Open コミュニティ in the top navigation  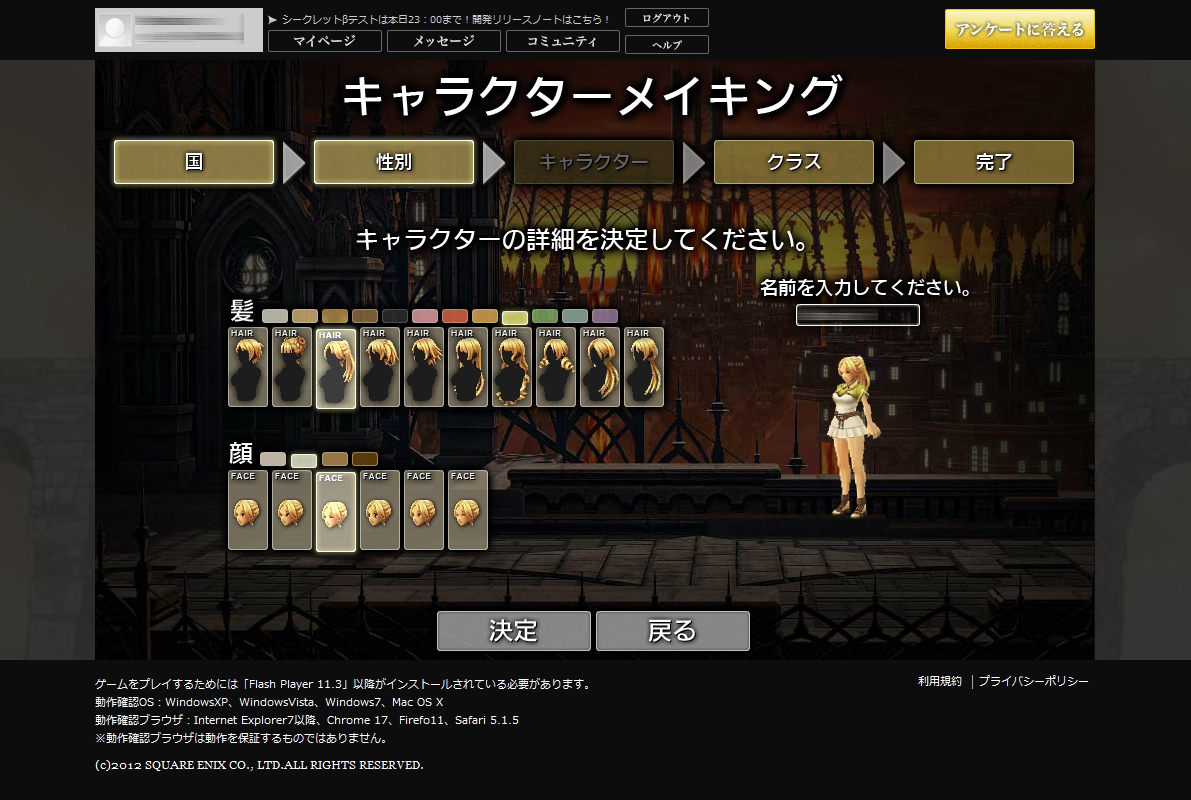(563, 41)
